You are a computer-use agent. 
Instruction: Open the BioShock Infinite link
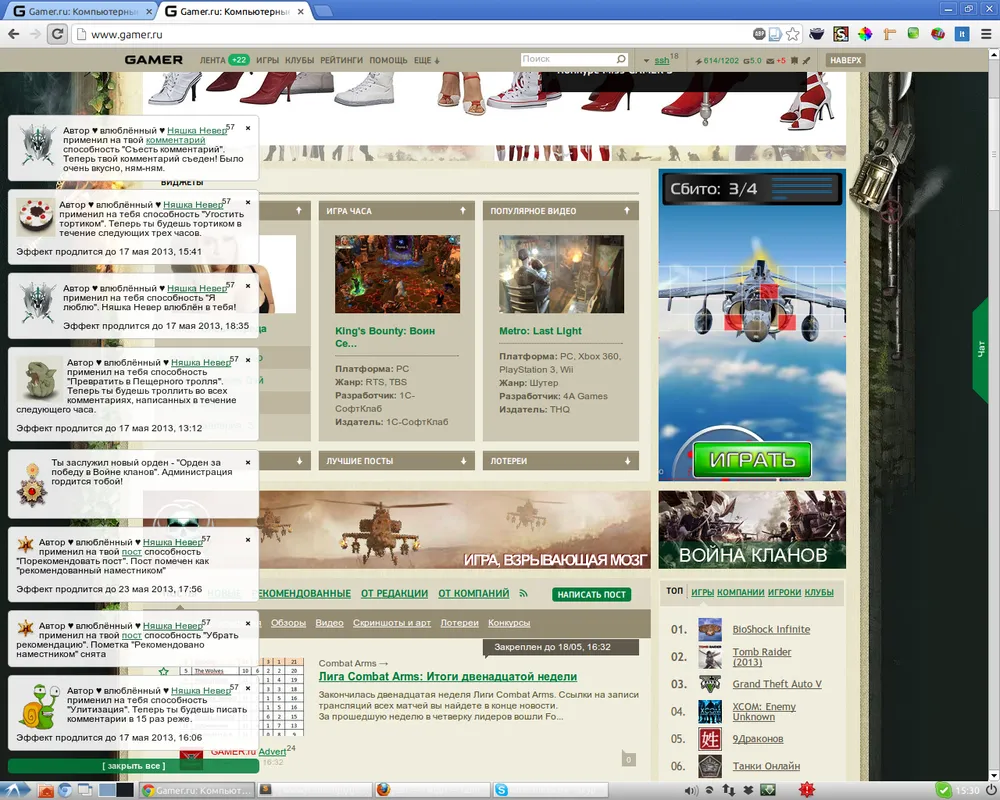(x=771, y=630)
